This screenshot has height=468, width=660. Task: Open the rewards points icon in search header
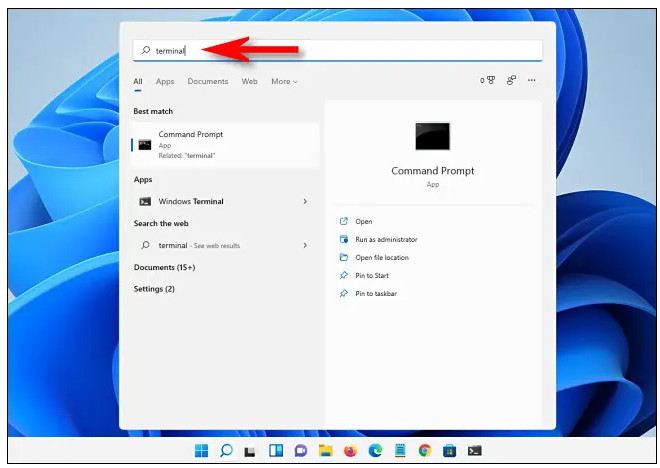tap(488, 81)
